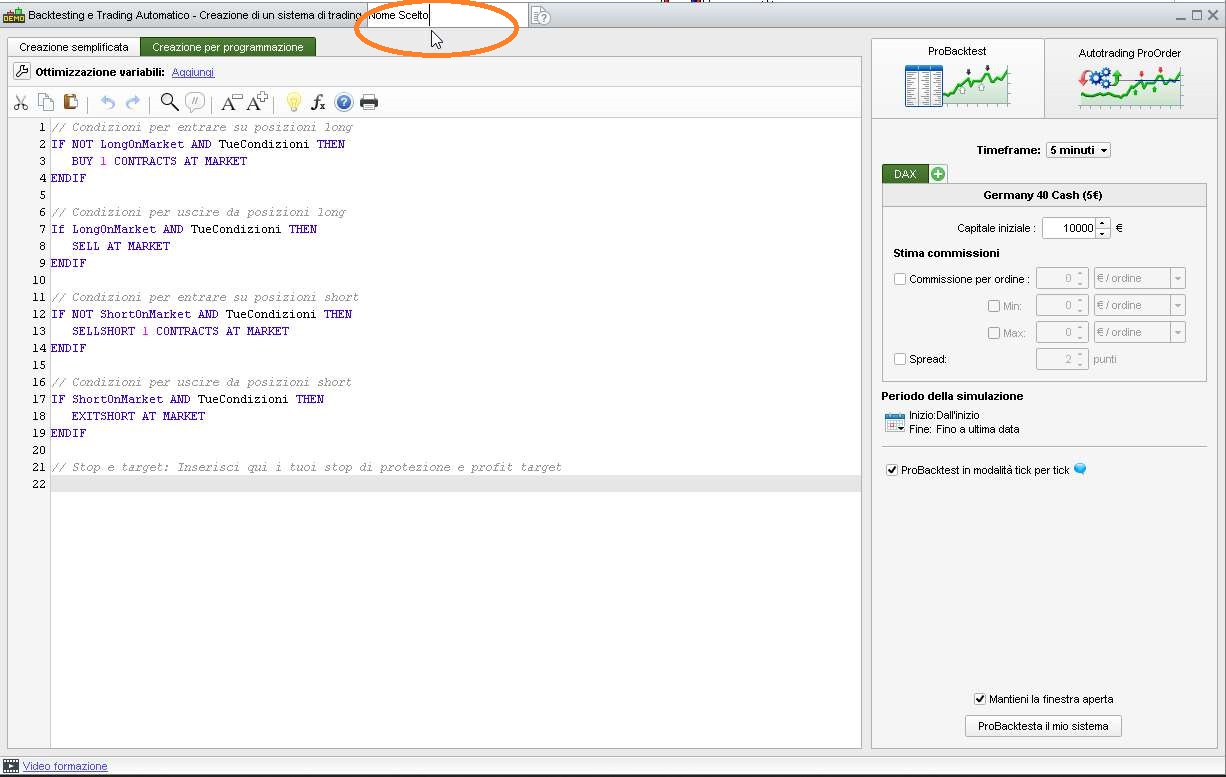Viewport: 1226px width, 777px height.
Task: Open the simulation period calendar icon
Action: click(x=895, y=422)
